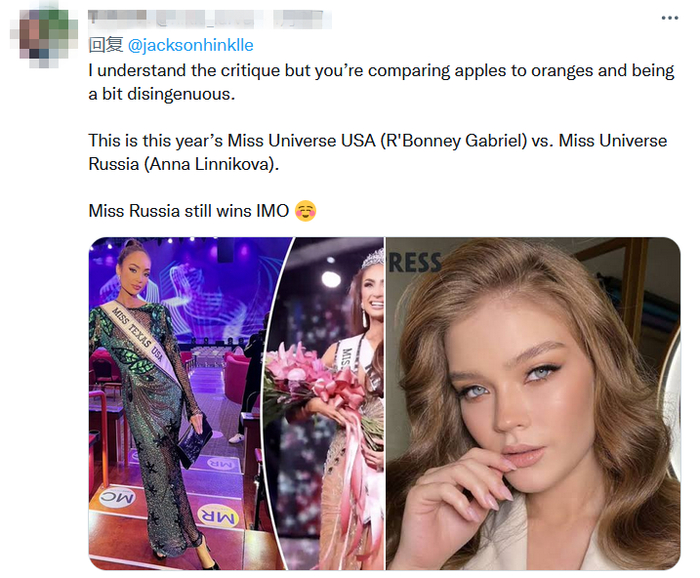Viewport: 700px width, 578px height.
Task: Click the smiling emoji after IMO
Action: coord(306,211)
